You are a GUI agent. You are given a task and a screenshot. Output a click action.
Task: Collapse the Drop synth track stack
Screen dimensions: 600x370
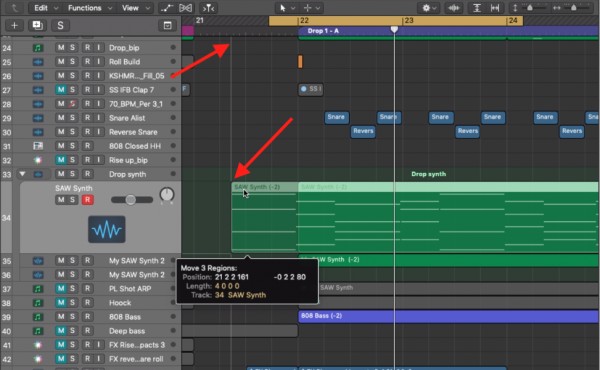coord(22,174)
